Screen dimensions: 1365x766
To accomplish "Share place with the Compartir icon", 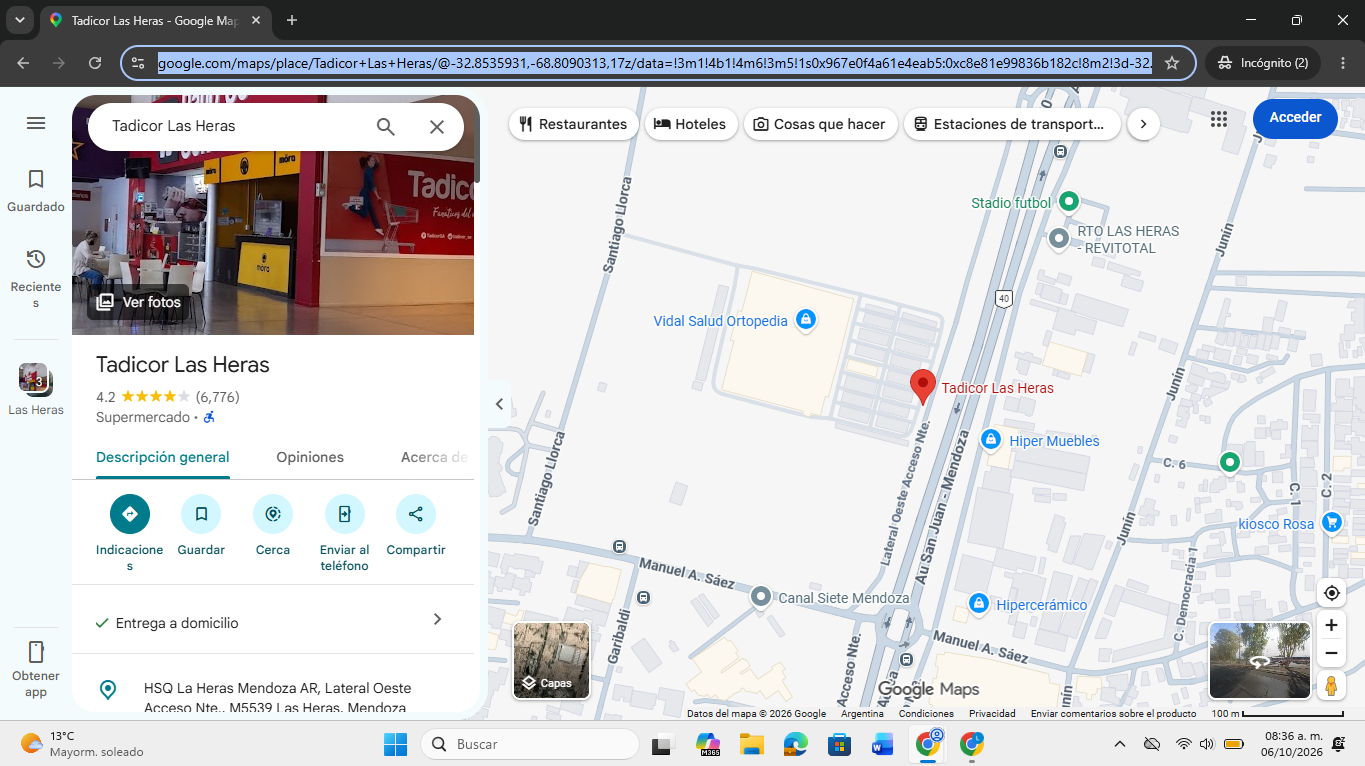I will [x=416, y=514].
